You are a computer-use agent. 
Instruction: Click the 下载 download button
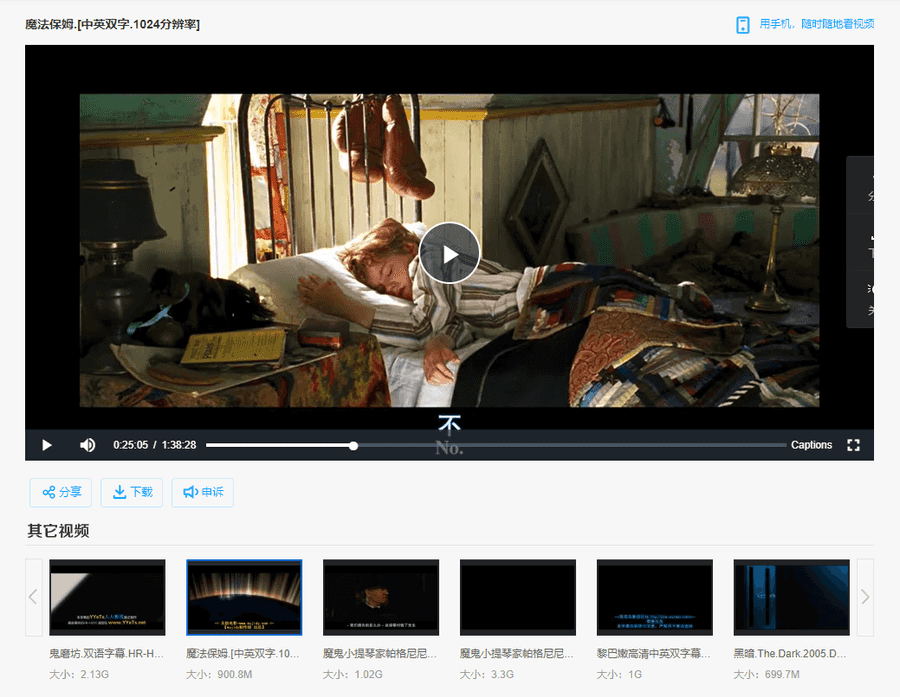pyautogui.click(x=131, y=492)
